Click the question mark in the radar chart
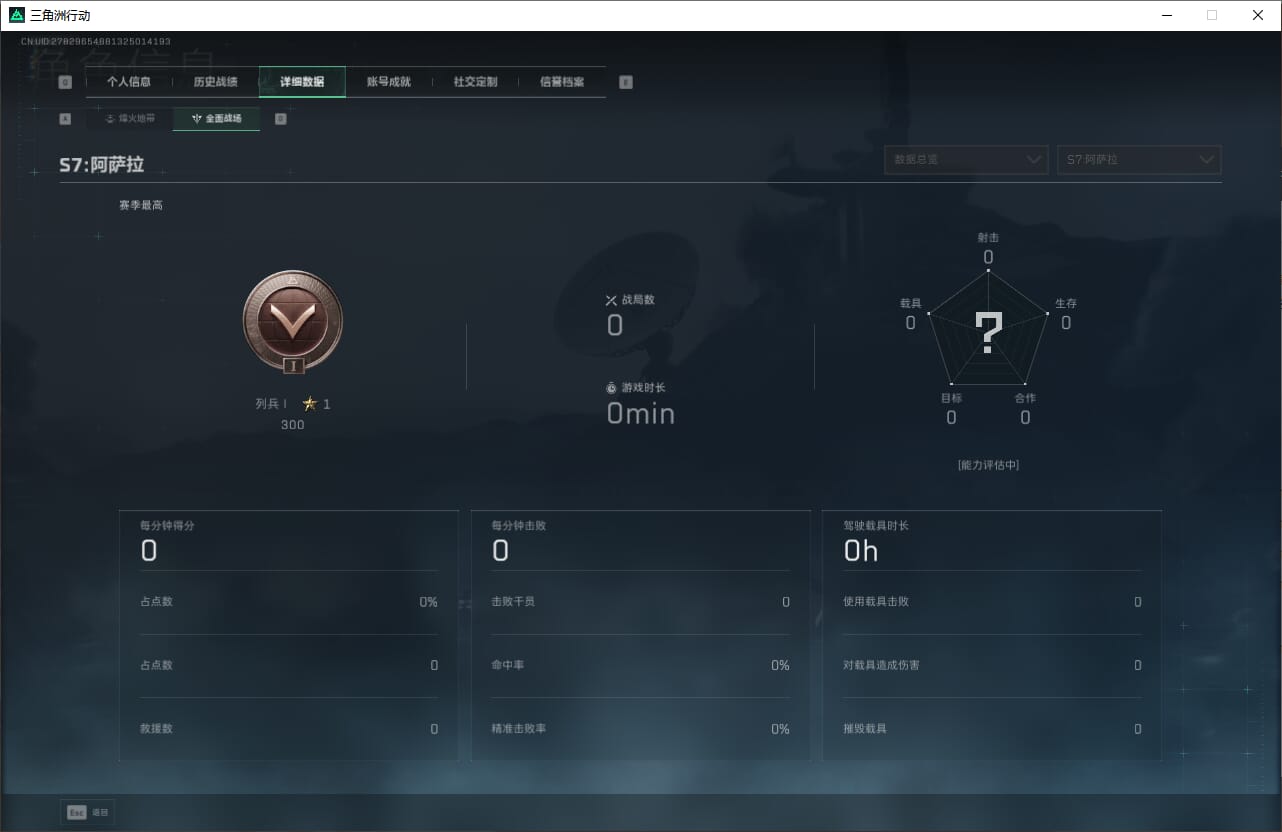The image size is (1282, 832). tap(989, 333)
